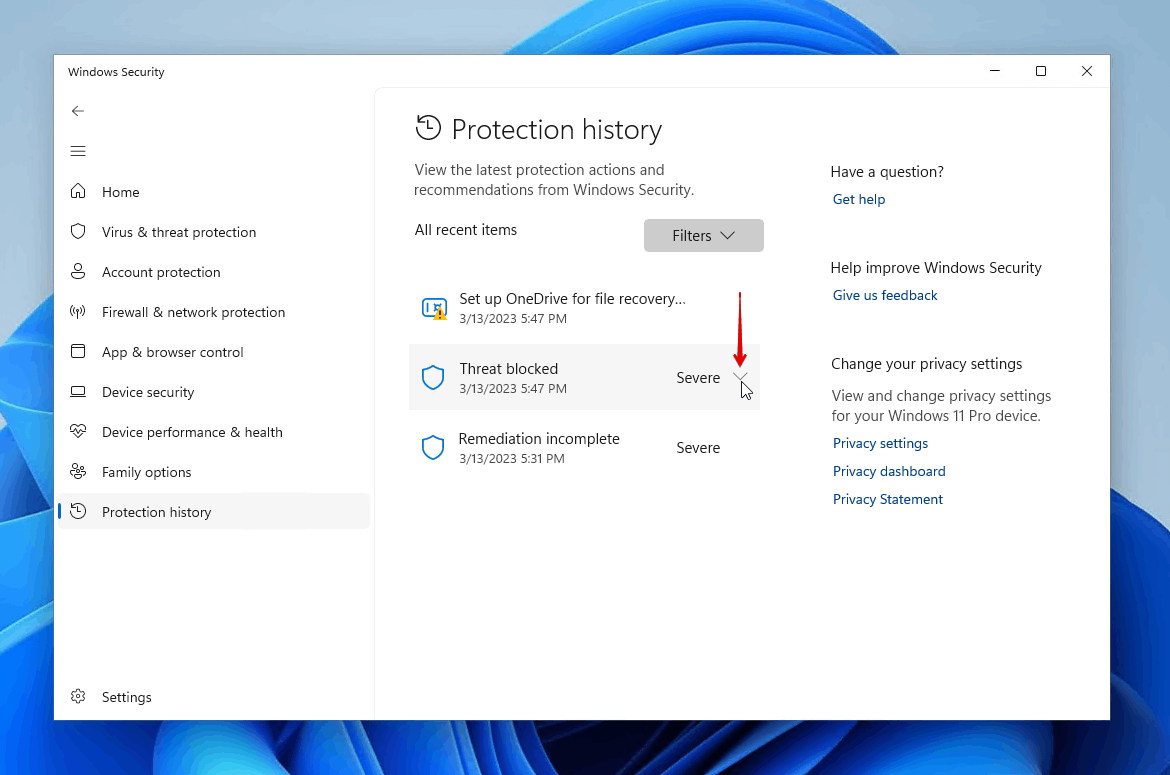Image resolution: width=1170 pixels, height=775 pixels.
Task: Click the Family options people icon
Action: coord(78,471)
